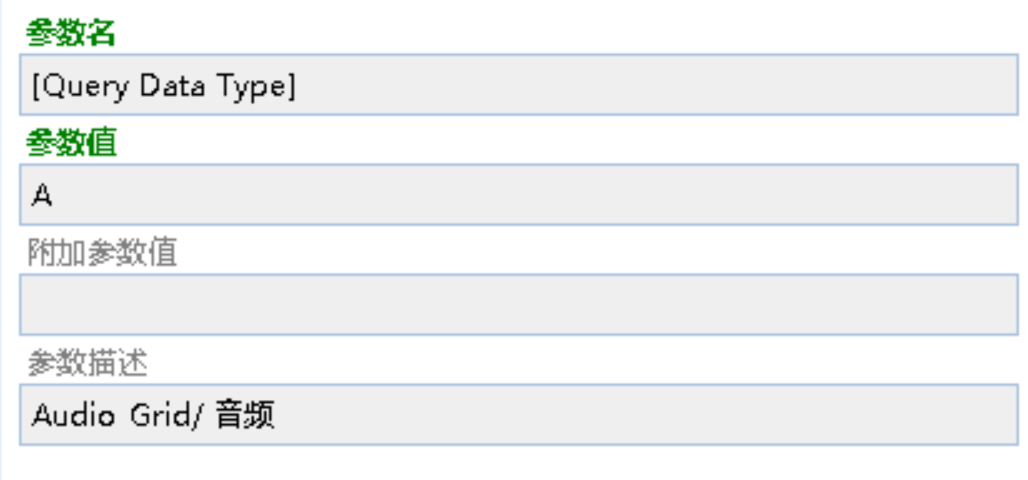The height and width of the screenshot is (480, 1028).
Task: Focus the empty 附加参数值 field
Action: click(x=519, y=305)
